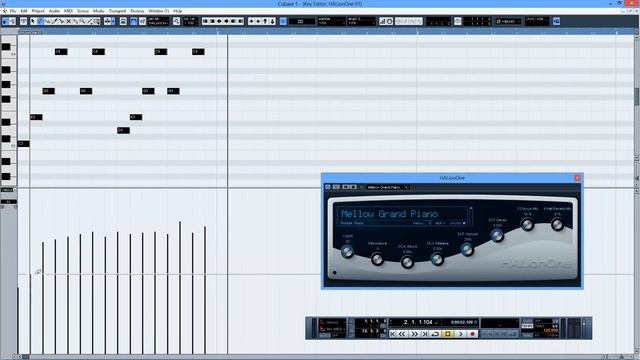The image size is (640, 360).
Task: Click Play in transport panel
Action: click(x=460, y=333)
